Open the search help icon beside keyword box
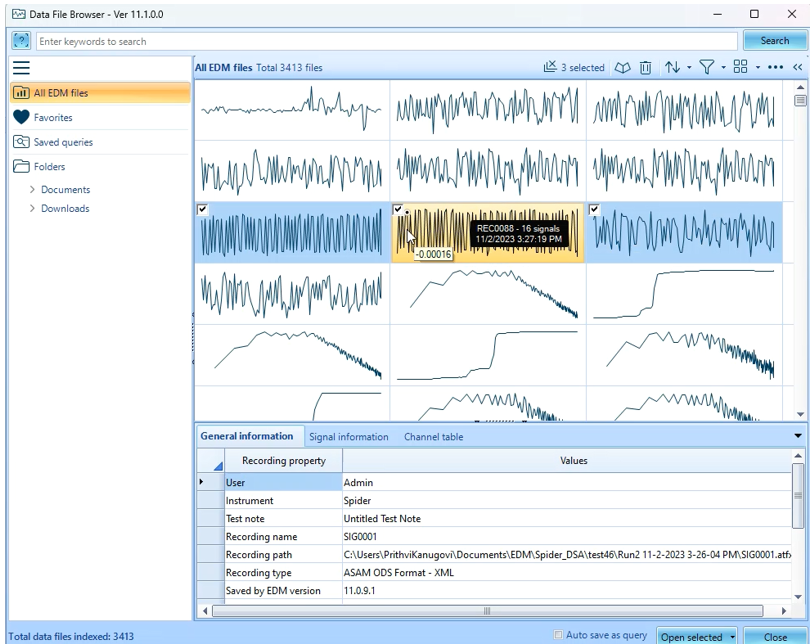Viewport: 811px width, 644px height. pyautogui.click(x=21, y=40)
